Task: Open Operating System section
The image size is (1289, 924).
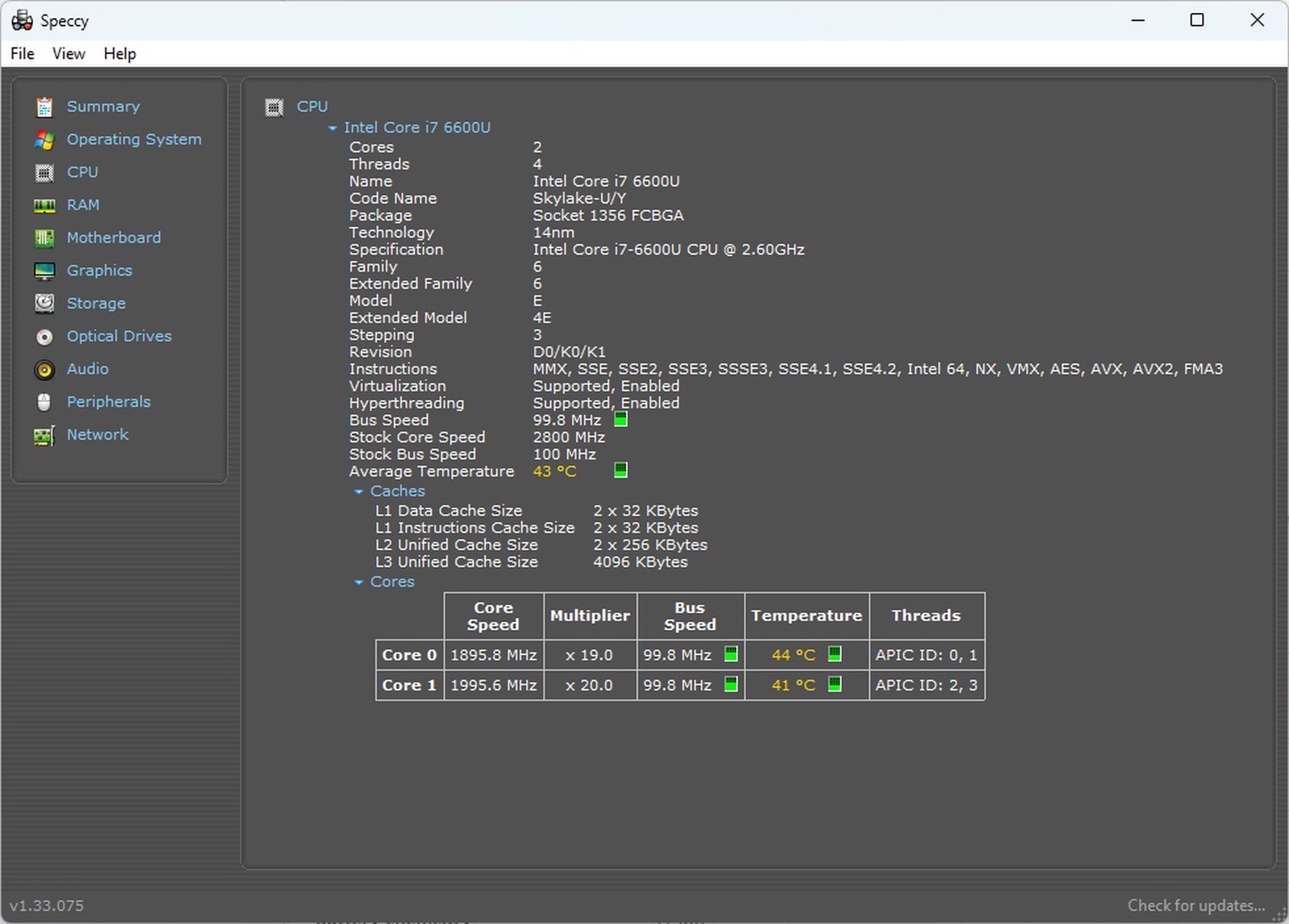Action: [134, 139]
